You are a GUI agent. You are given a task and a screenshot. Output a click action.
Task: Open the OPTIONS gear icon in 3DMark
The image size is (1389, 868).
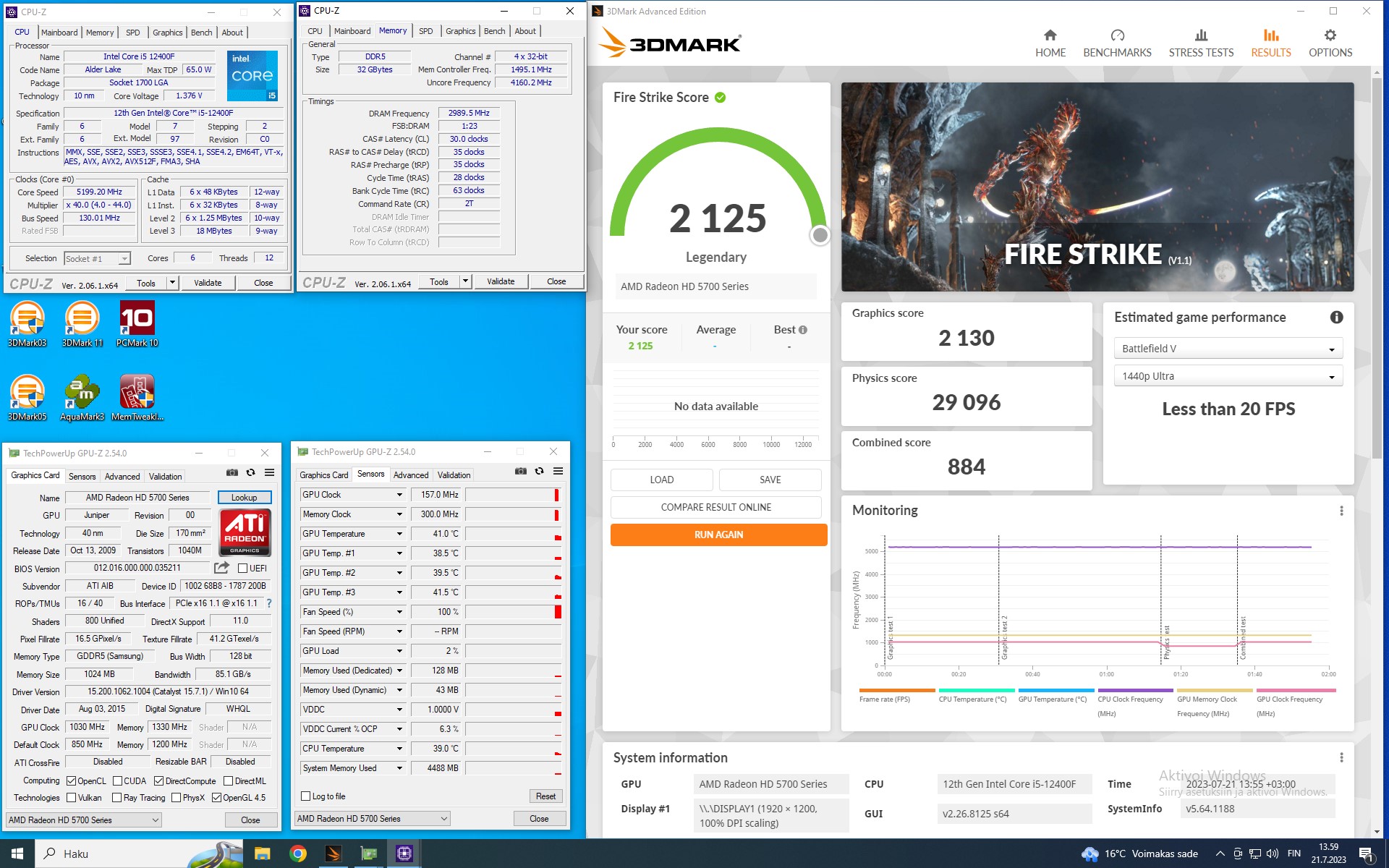[1330, 35]
